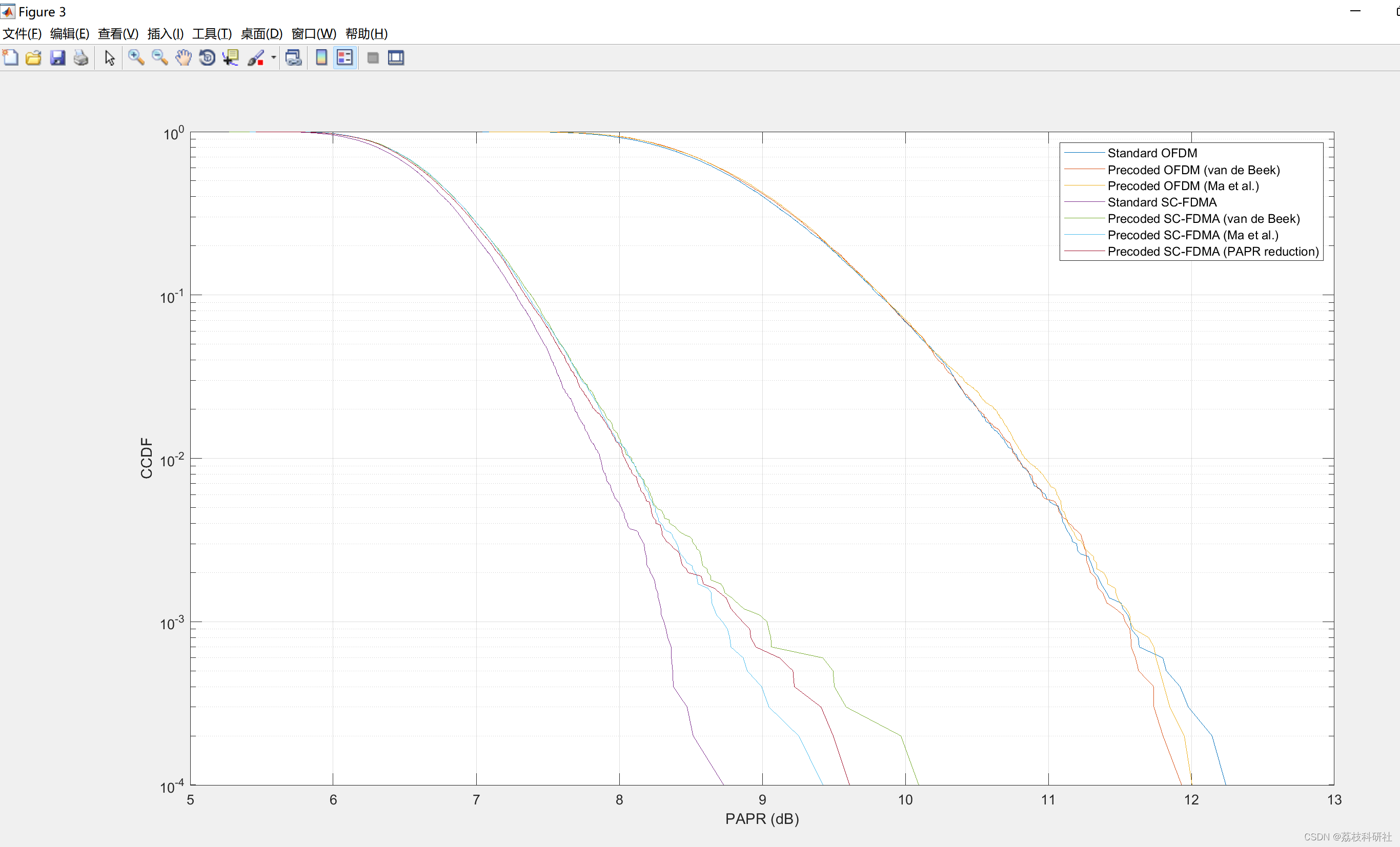Open the 桌面(D) menu
Image resolution: width=1400 pixels, height=847 pixels.
pos(261,33)
